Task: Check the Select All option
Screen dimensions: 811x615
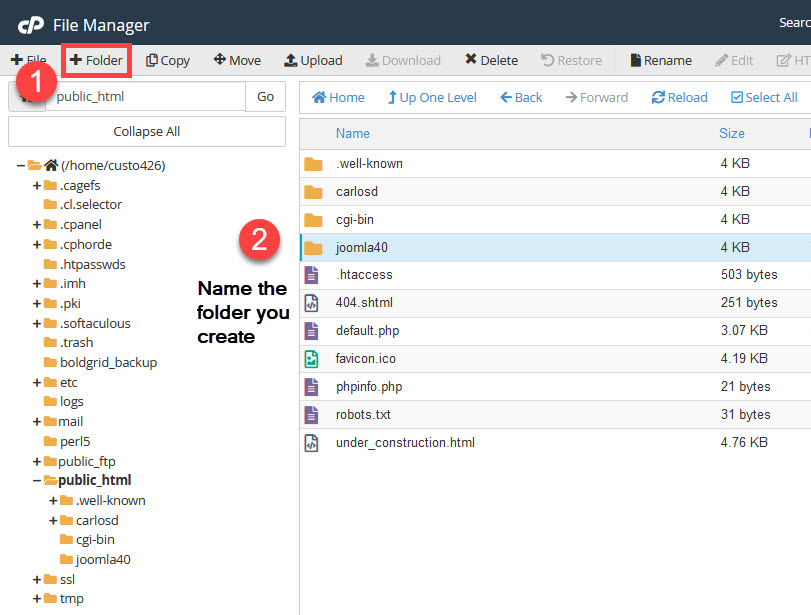Action: [x=764, y=97]
